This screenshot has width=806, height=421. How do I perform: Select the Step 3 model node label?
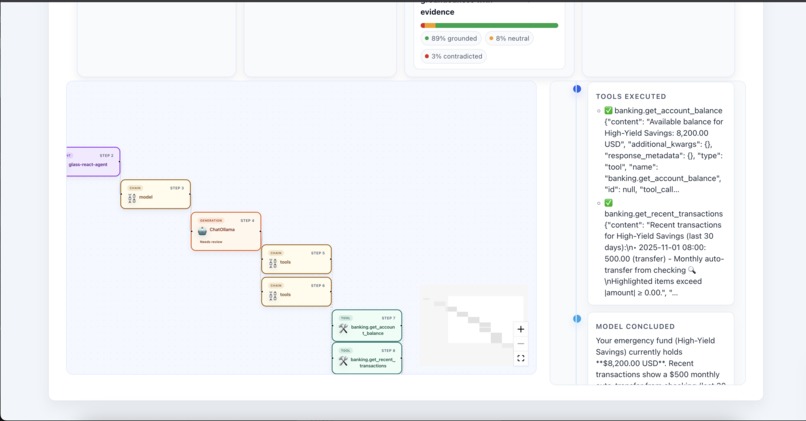[x=146, y=197]
